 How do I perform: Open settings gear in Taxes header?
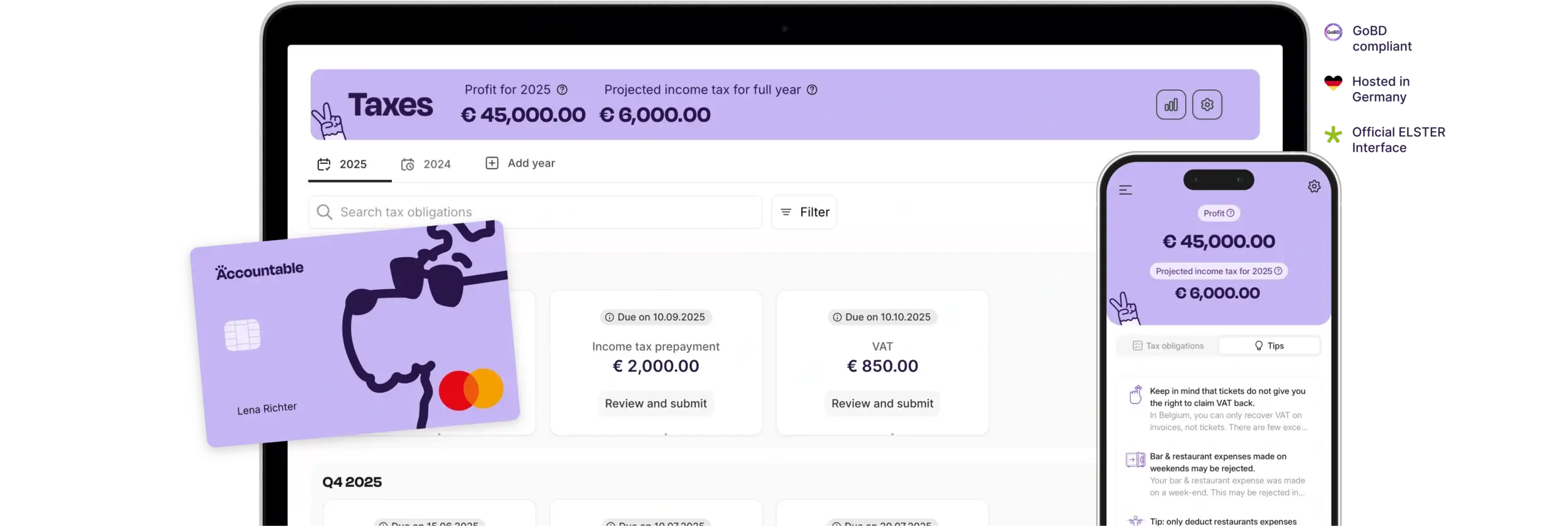click(x=1207, y=105)
